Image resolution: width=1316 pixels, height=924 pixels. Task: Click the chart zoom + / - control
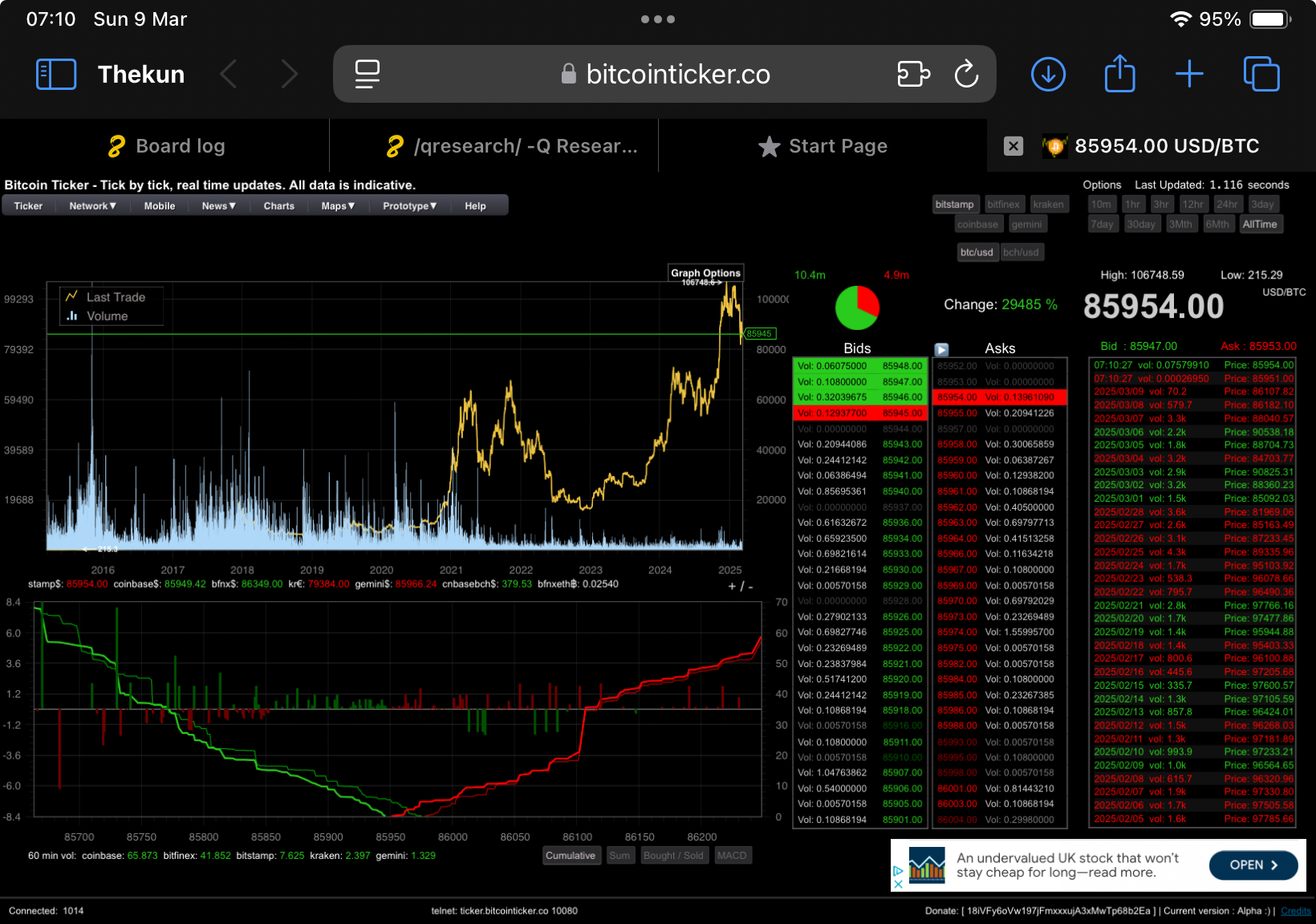pyautogui.click(x=740, y=587)
